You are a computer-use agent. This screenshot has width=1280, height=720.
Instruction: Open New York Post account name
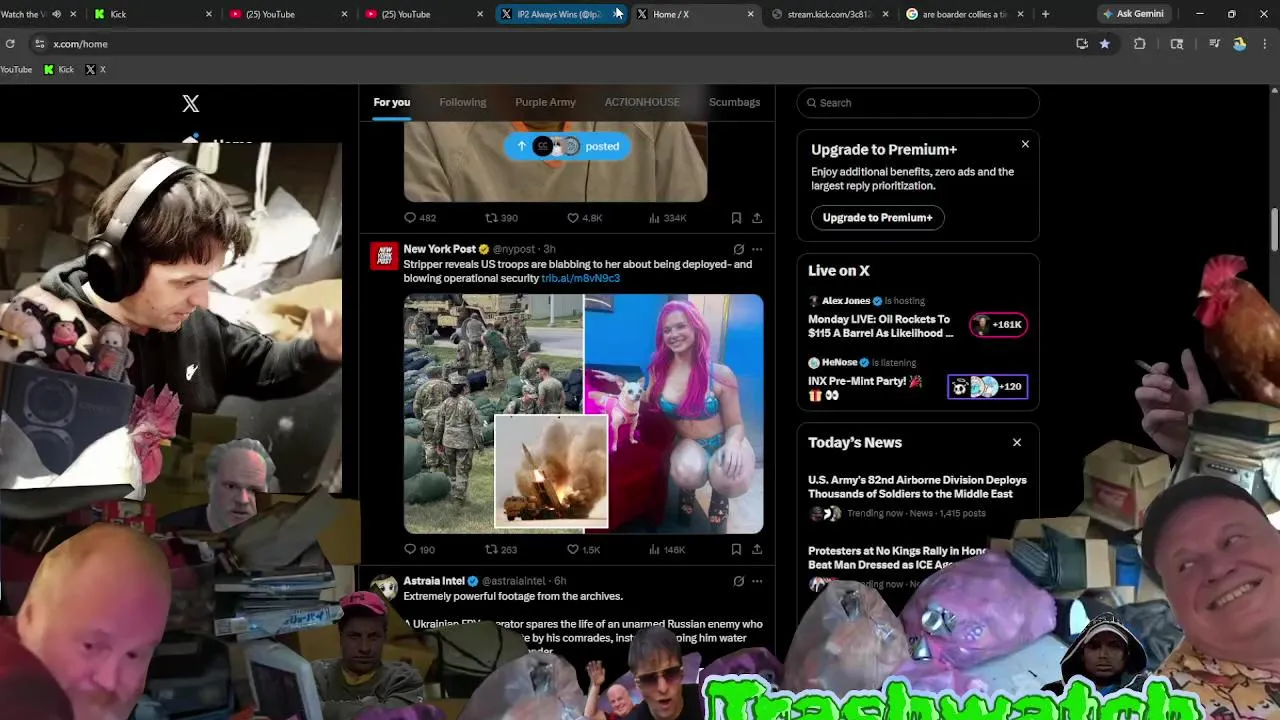pyautogui.click(x=439, y=249)
